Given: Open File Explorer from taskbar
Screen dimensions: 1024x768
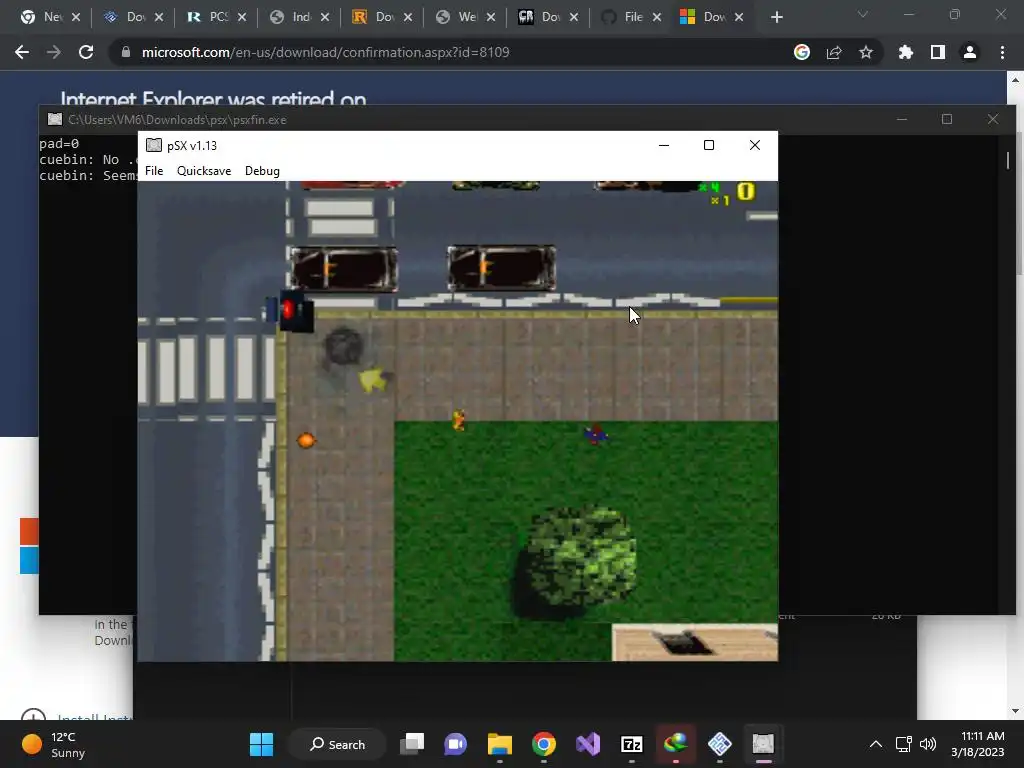Looking at the screenshot, I should 500,744.
